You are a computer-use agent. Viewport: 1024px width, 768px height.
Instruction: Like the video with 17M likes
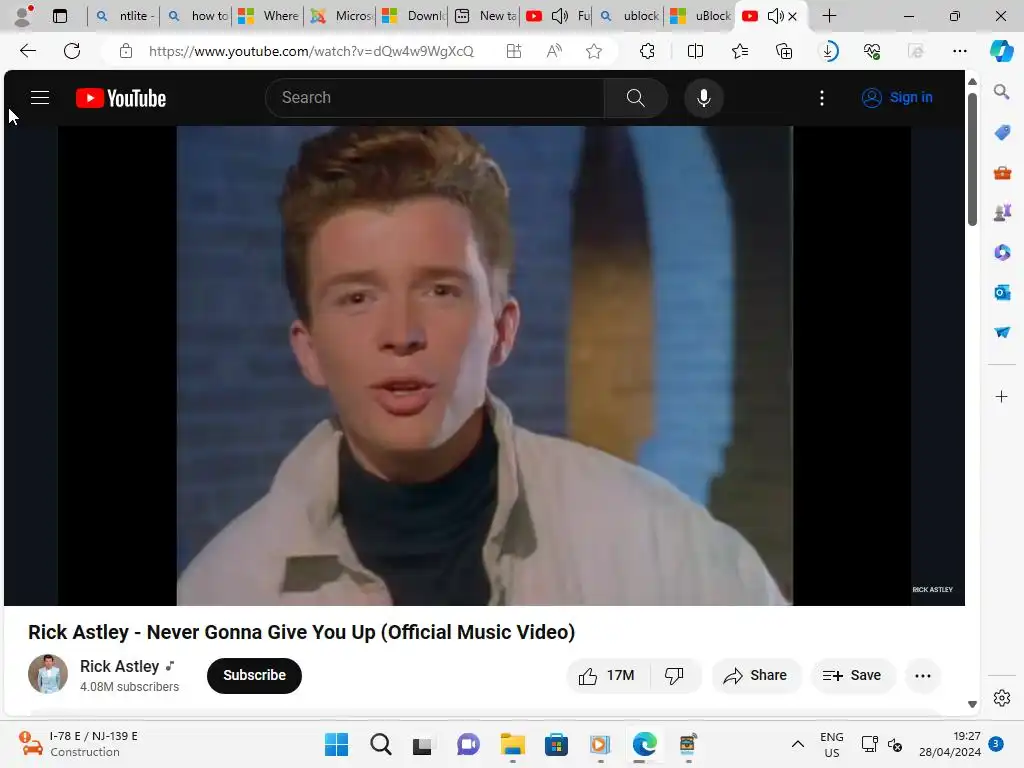pyautogui.click(x=607, y=676)
